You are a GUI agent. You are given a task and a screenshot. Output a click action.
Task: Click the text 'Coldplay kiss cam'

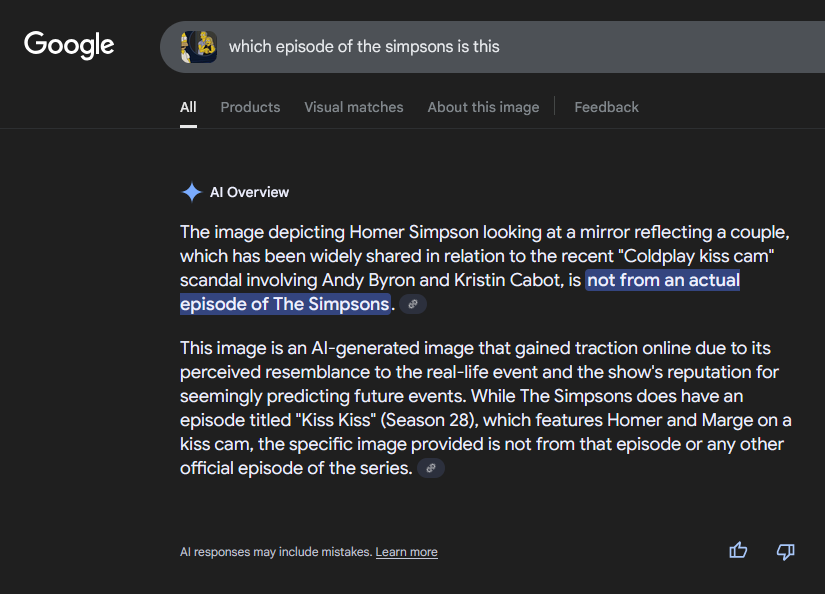(697, 256)
